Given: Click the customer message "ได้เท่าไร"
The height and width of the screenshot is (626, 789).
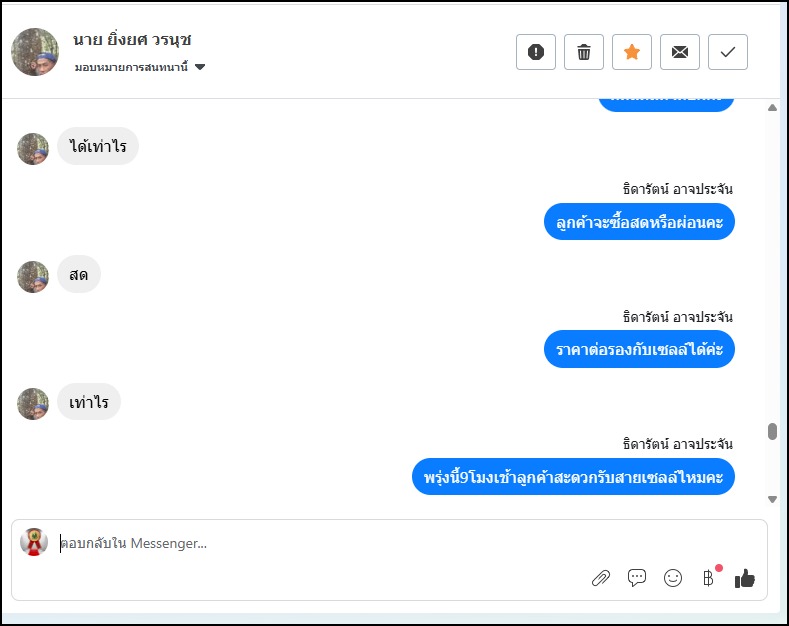Looking at the screenshot, I should tap(97, 148).
